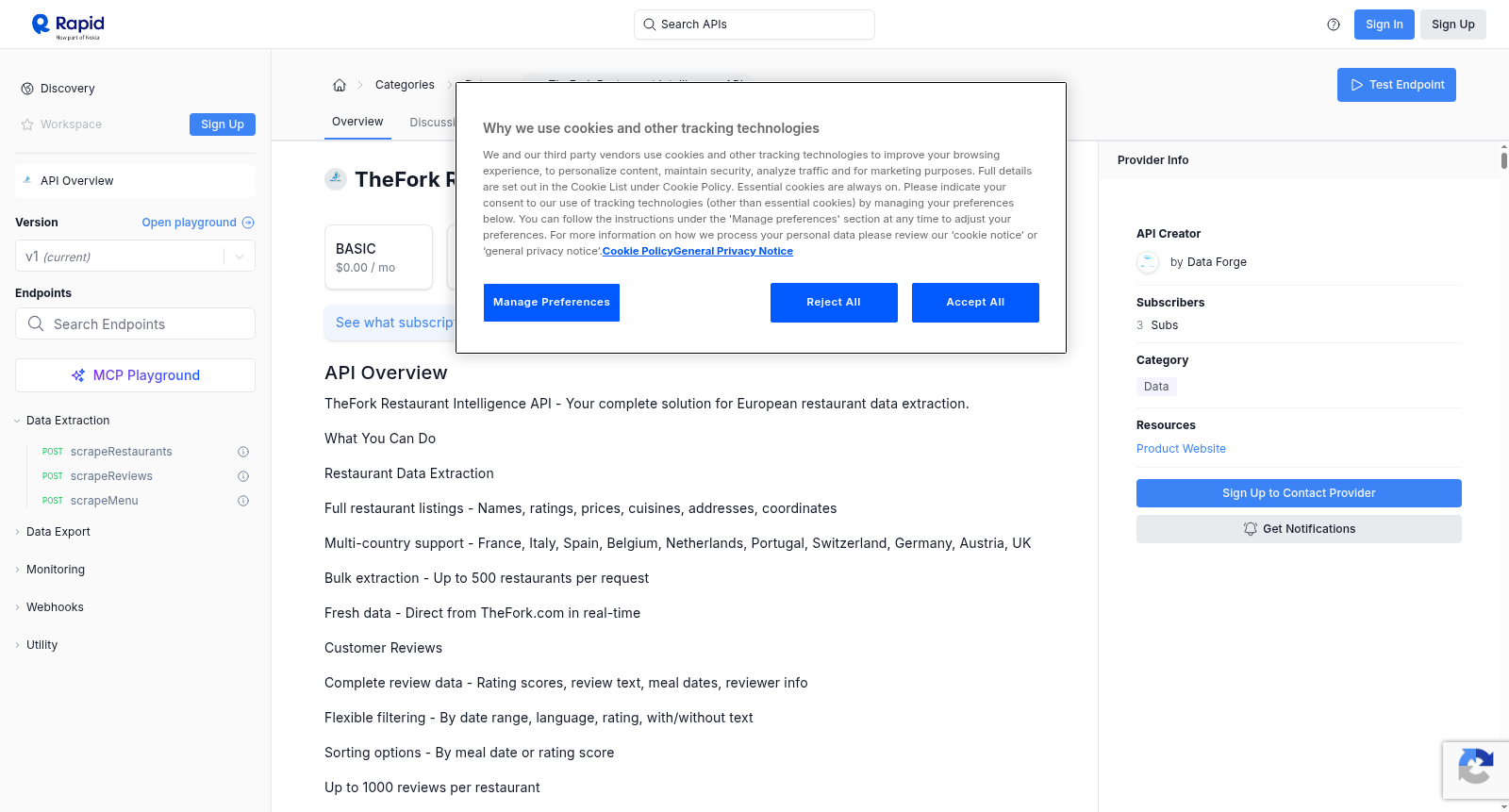
Task: Click the Data Forge creator avatar
Action: coord(1148,262)
